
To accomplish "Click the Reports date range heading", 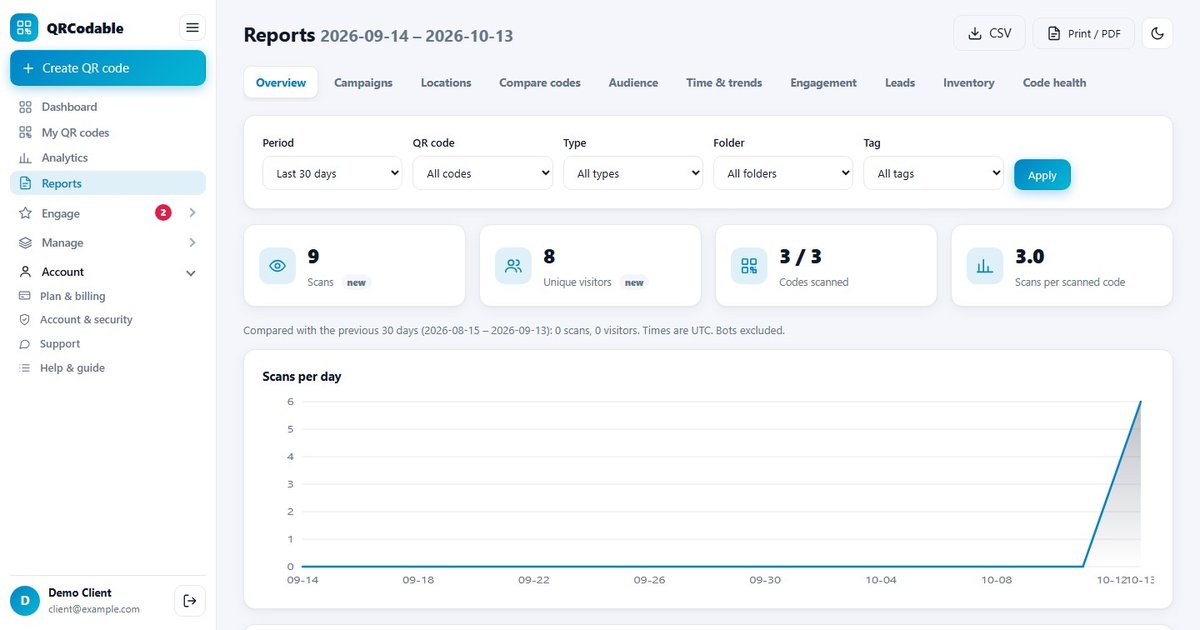I will 416,37.
